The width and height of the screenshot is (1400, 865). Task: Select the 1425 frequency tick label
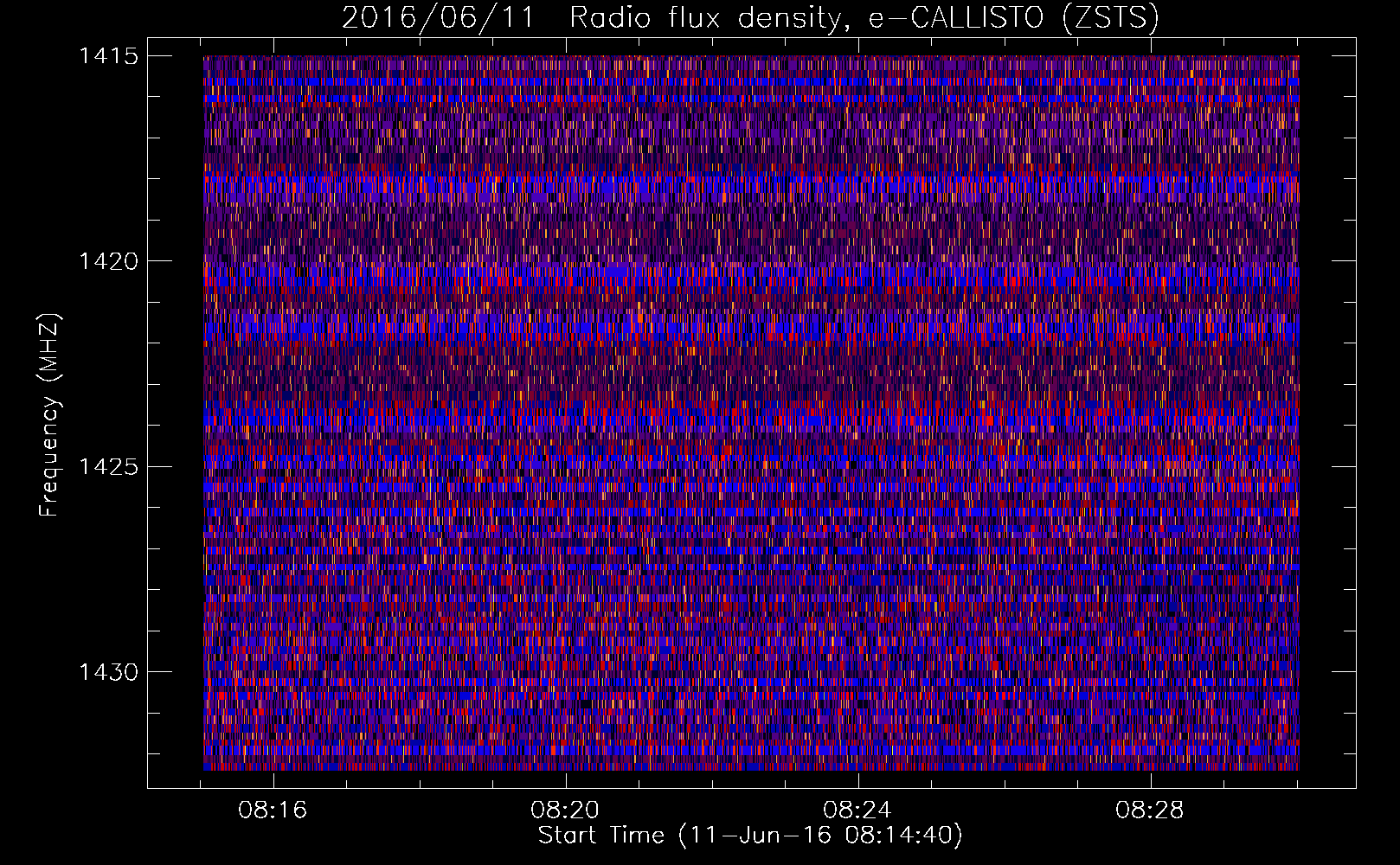[x=108, y=467]
